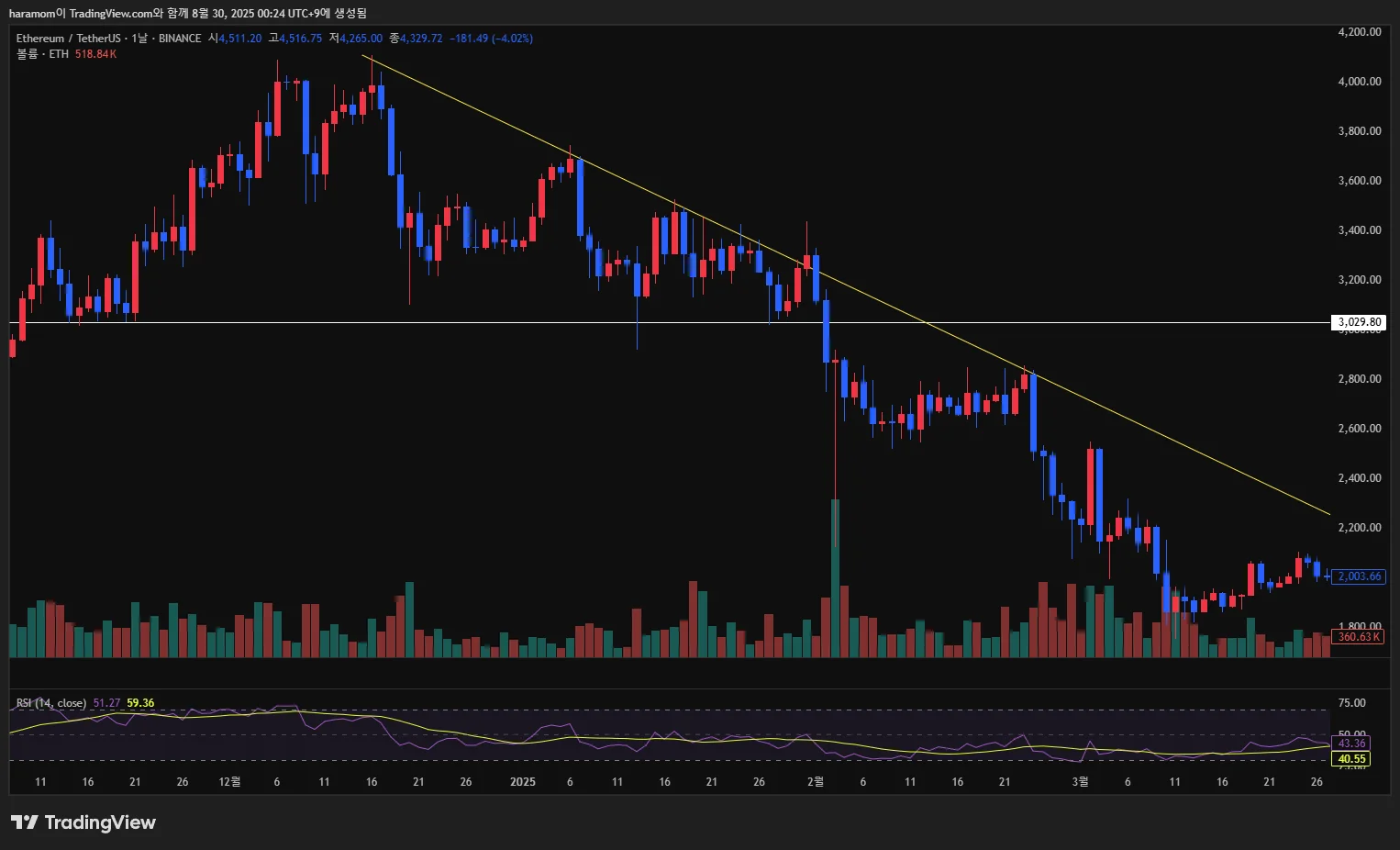This screenshot has height=850, width=1400.
Task: Select the 2025 label on time axis
Action: click(x=523, y=782)
